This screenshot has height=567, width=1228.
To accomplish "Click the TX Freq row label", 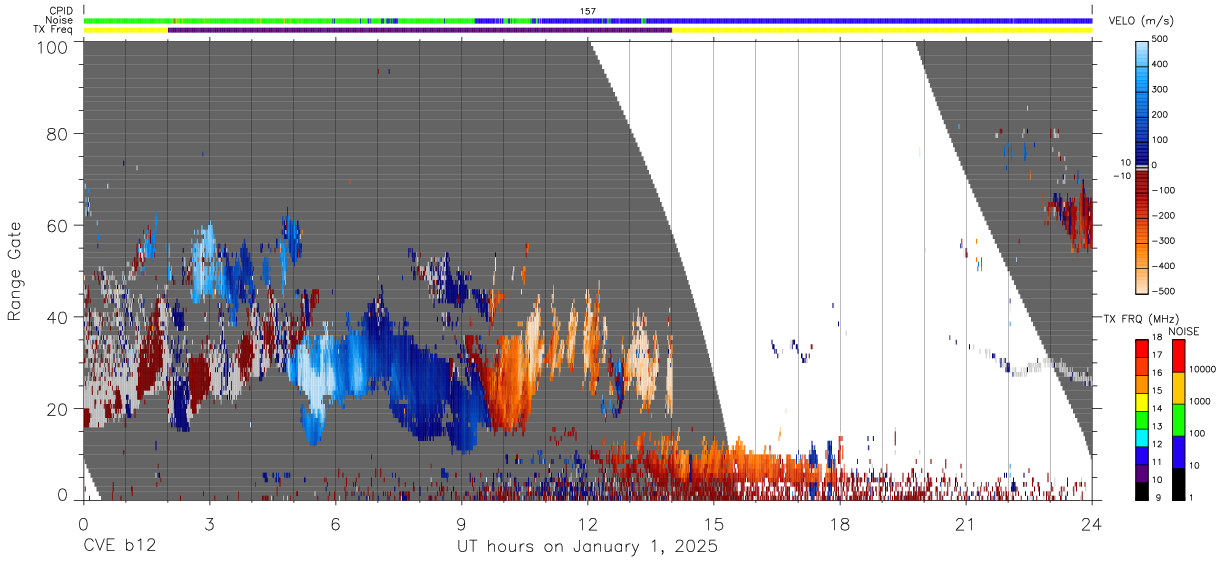I will point(52,30).
